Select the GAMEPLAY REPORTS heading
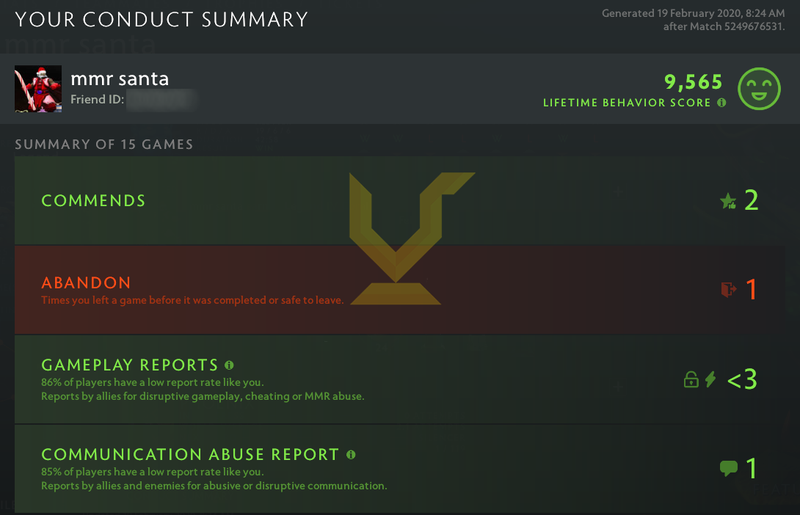 129,365
